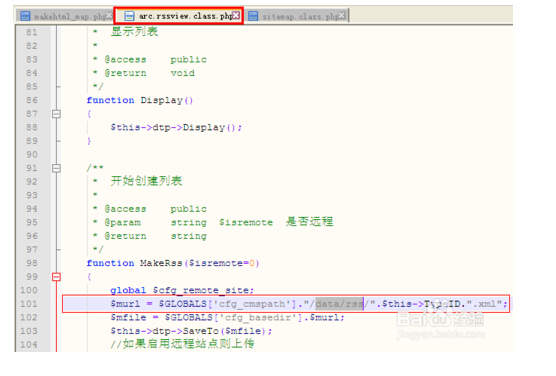The image size is (556, 376).
Task: Click save icon on makehtml_map.php tab
Action: click(25, 16)
